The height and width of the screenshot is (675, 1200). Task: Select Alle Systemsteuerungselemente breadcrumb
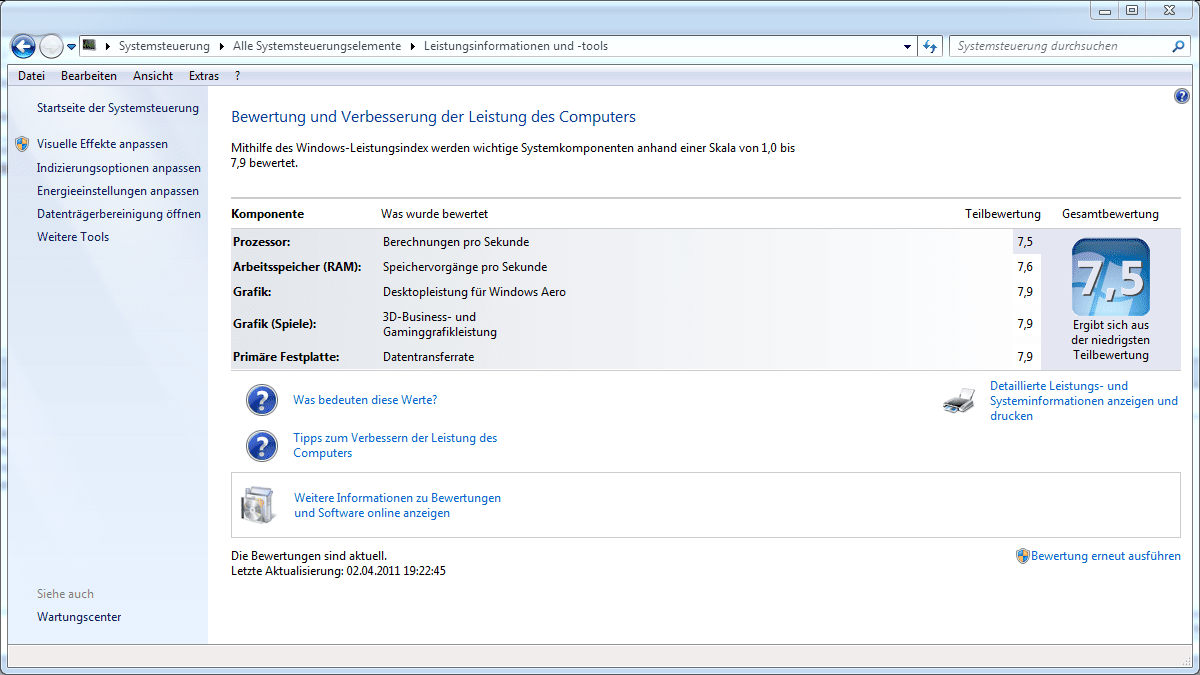[317, 46]
